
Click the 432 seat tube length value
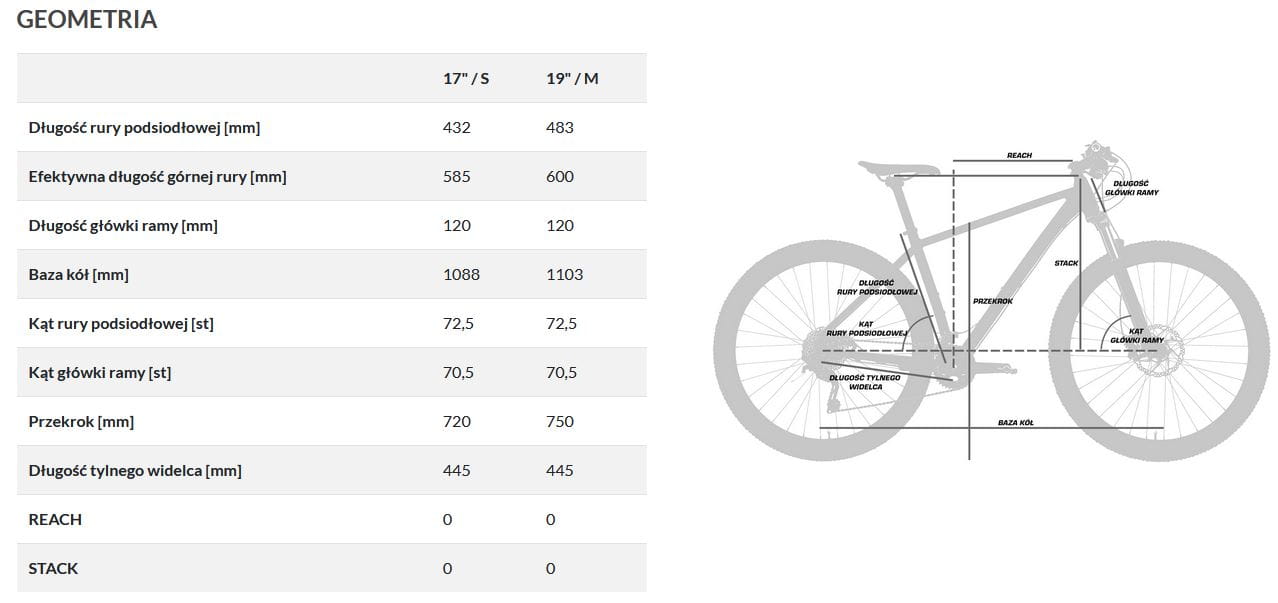(456, 127)
